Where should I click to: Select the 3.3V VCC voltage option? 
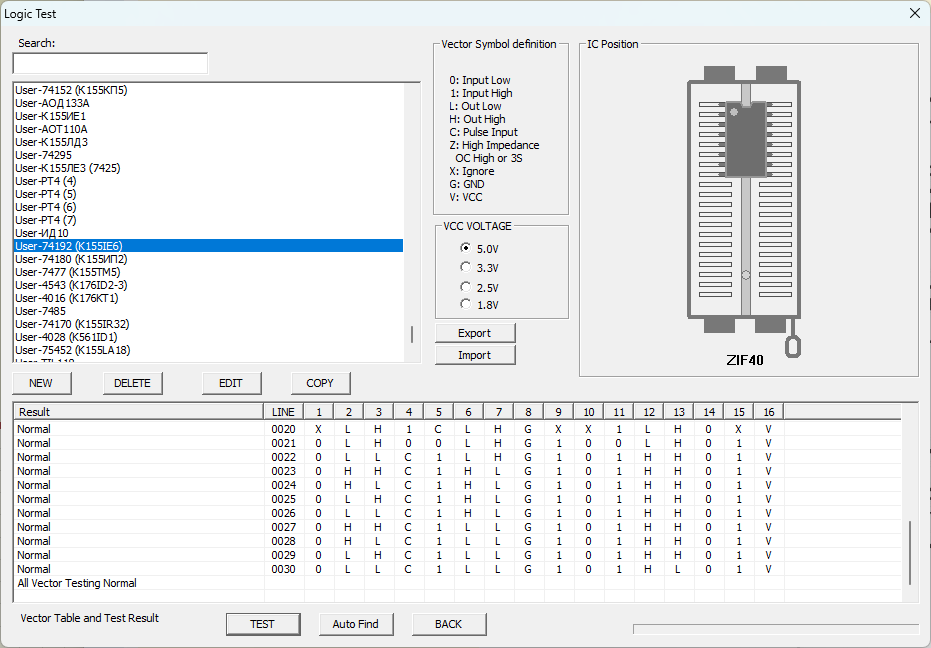465,267
